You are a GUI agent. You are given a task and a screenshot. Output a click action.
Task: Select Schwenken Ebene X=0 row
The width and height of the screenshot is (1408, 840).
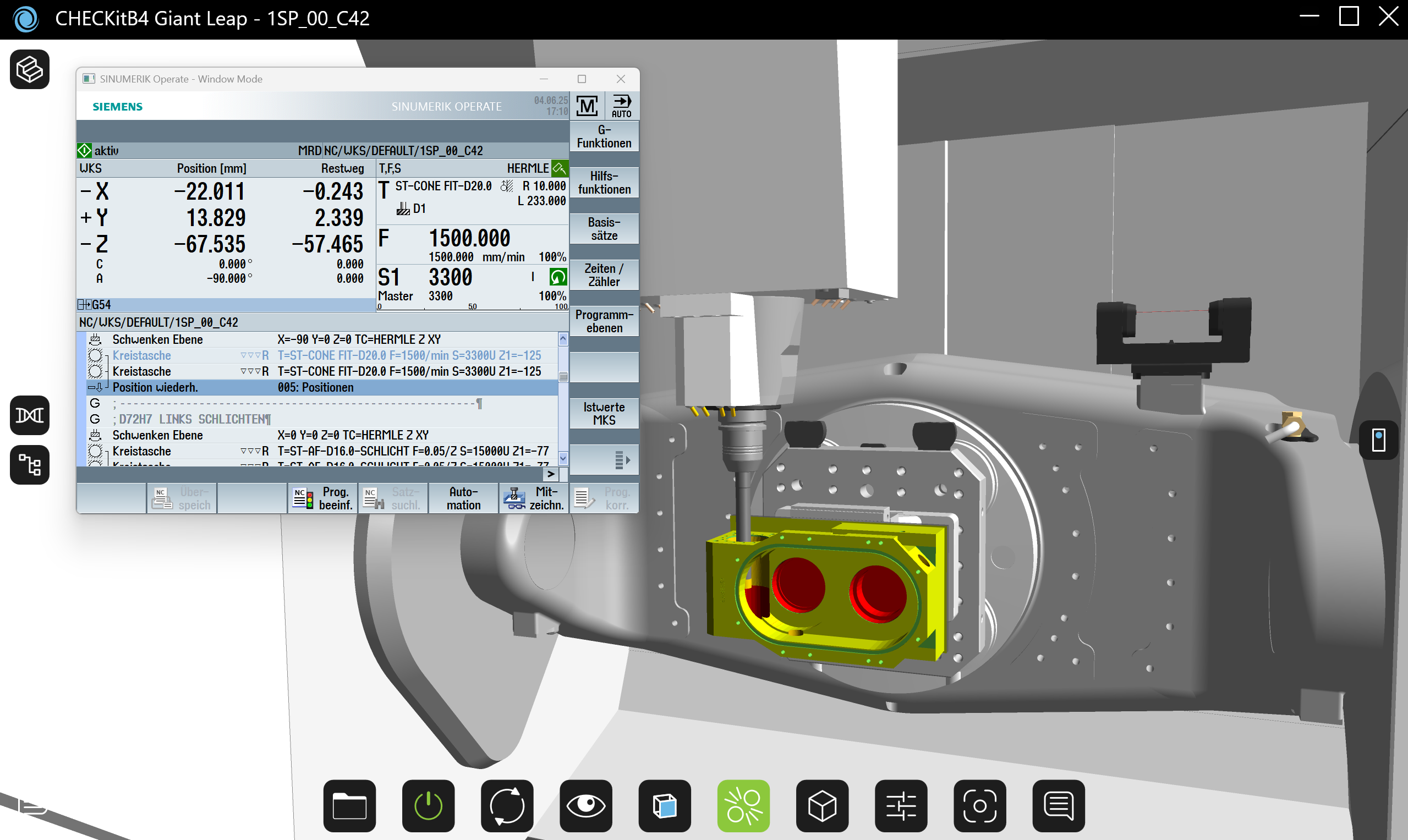321,435
